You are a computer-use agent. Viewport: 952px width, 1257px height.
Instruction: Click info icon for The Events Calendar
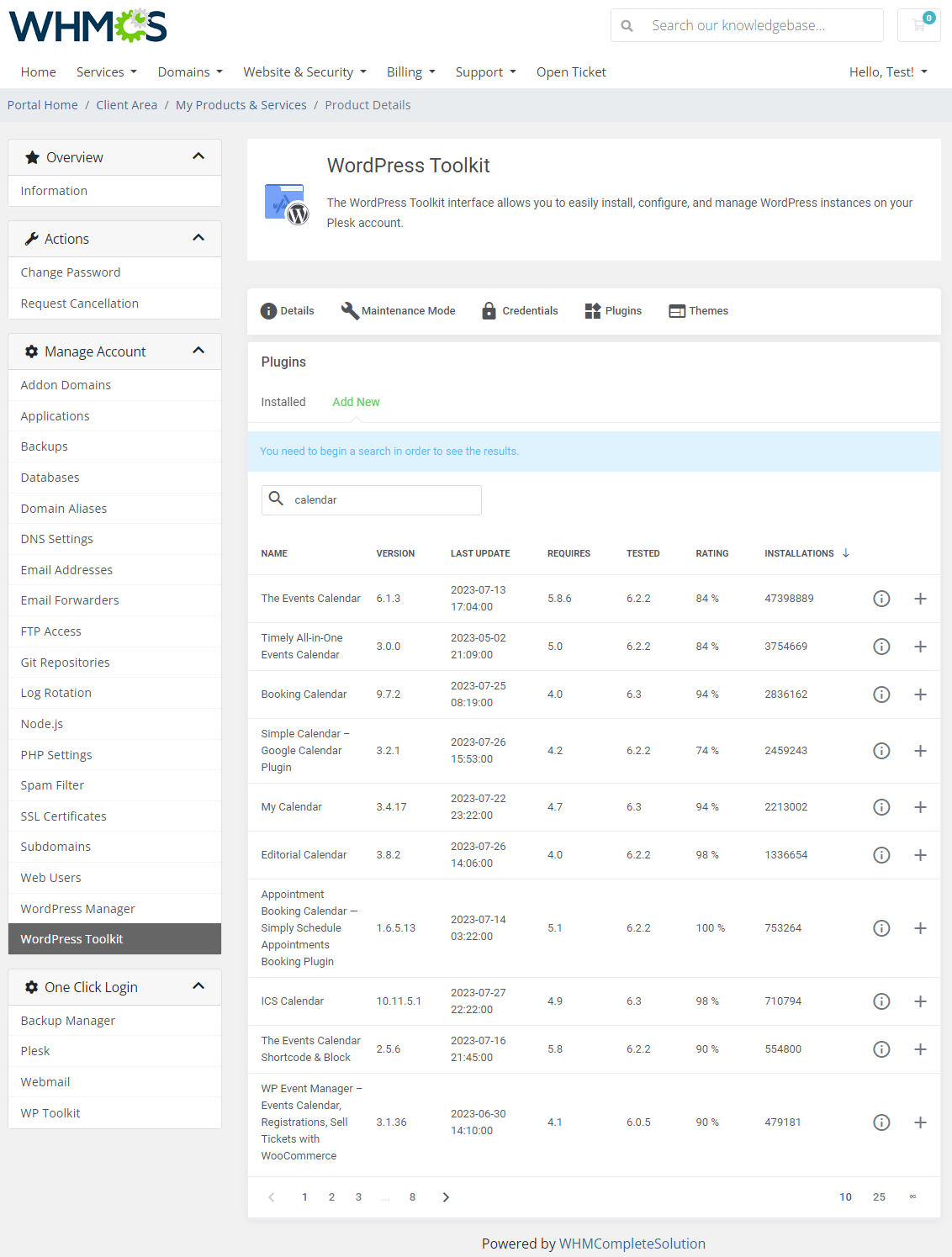click(x=881, y=599)
